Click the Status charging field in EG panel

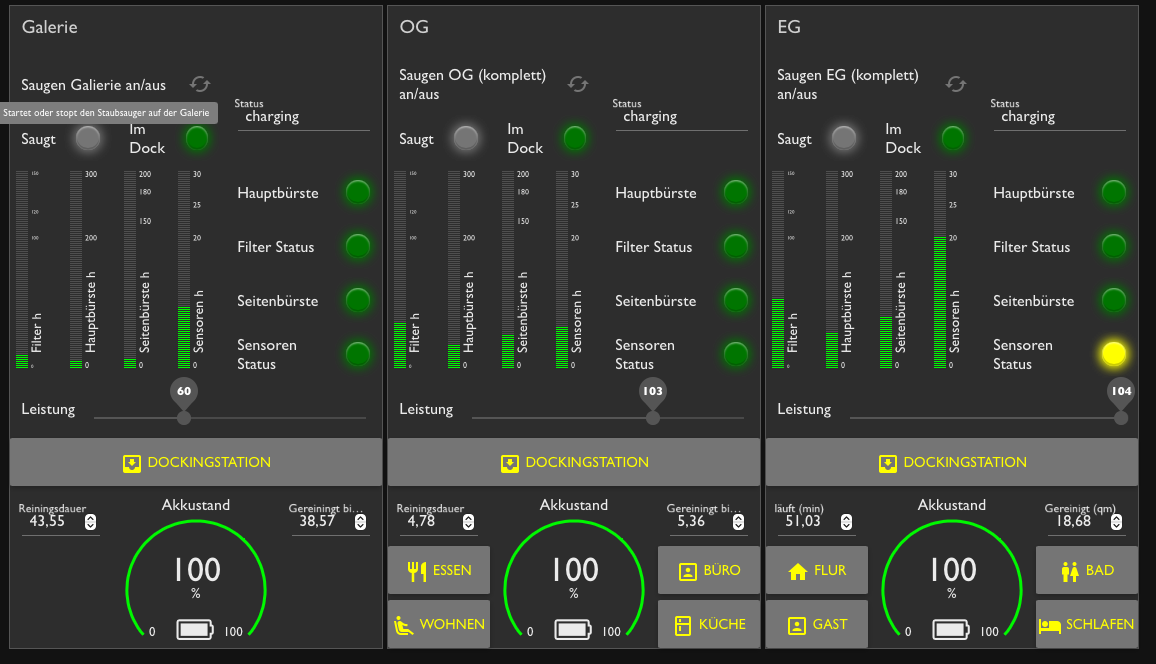1059,117
